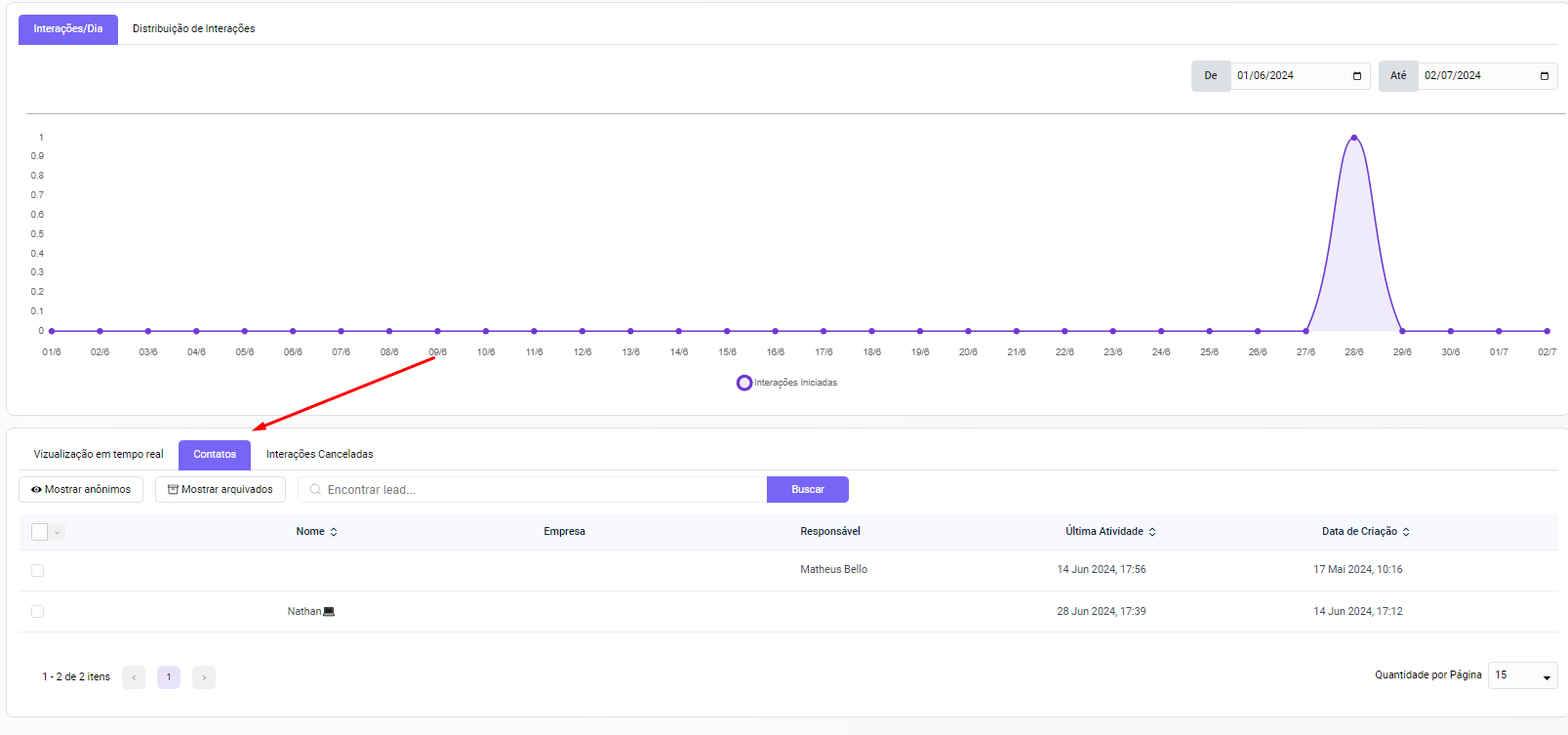Sort contacts by Nome column arrows
Screen dimensions: 1568x735
[334, 532]
